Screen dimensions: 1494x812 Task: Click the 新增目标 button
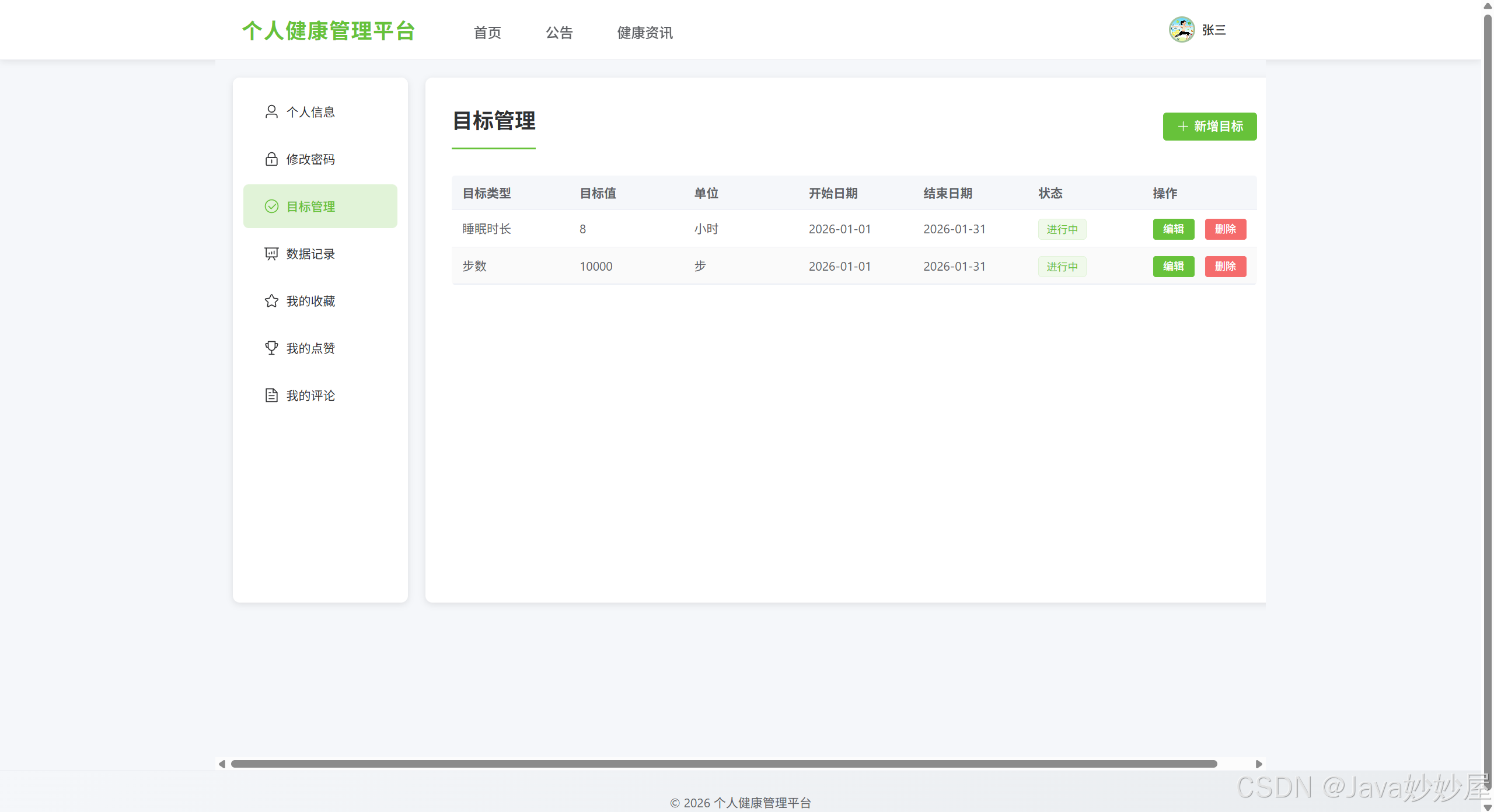coord(1209,127)
